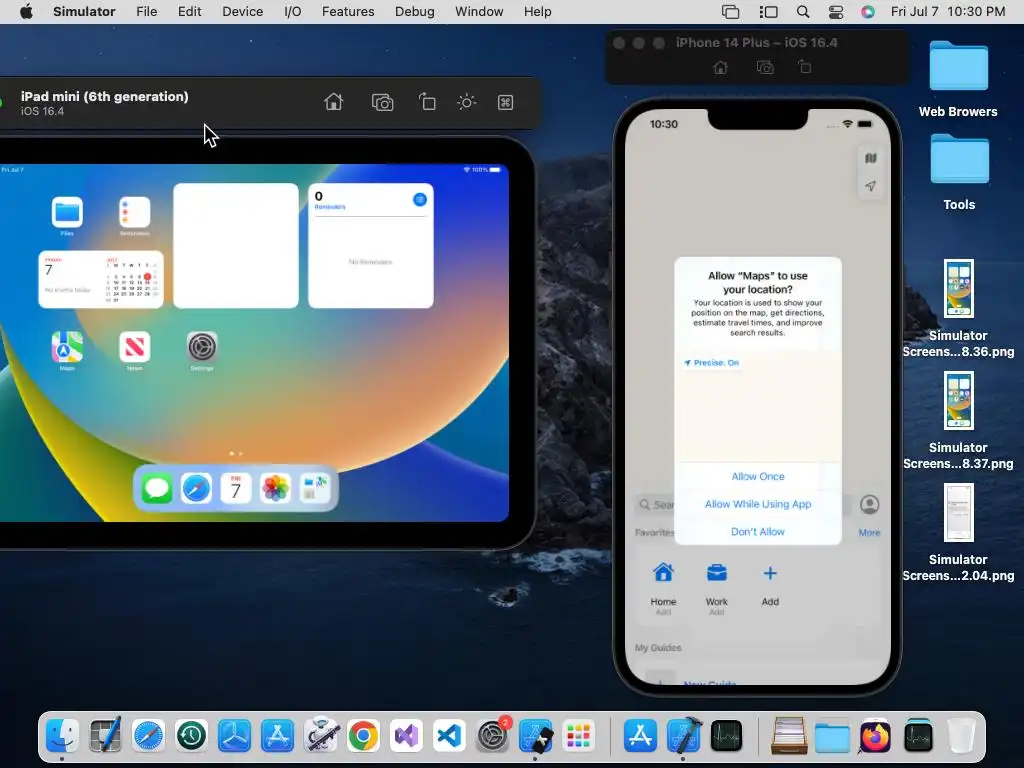The image size is (1024, 768).
Task: Tap the Work favorite in iPhone Maps
Action: pos(716,573)
